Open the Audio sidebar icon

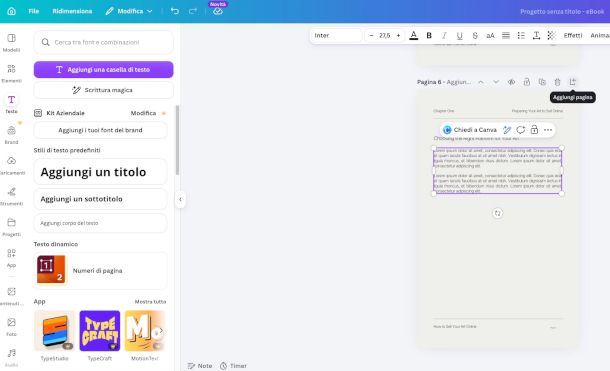click(x=11, y=358)
